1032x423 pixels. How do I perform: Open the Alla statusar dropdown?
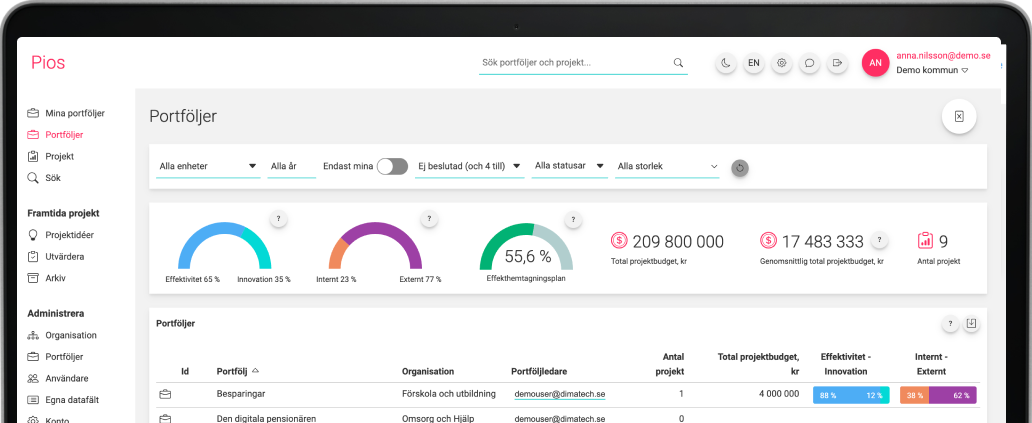(x=570, y=166)
